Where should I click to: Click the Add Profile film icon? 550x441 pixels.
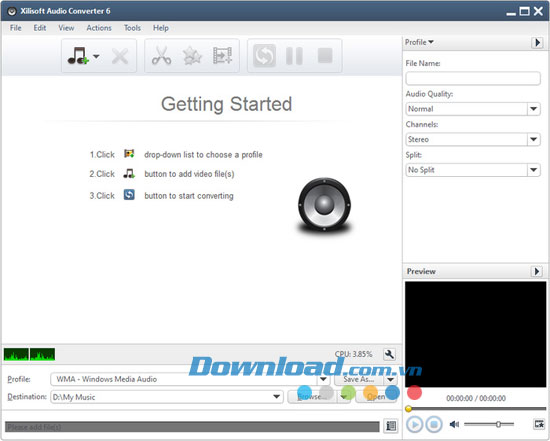[x=222, y=55]
